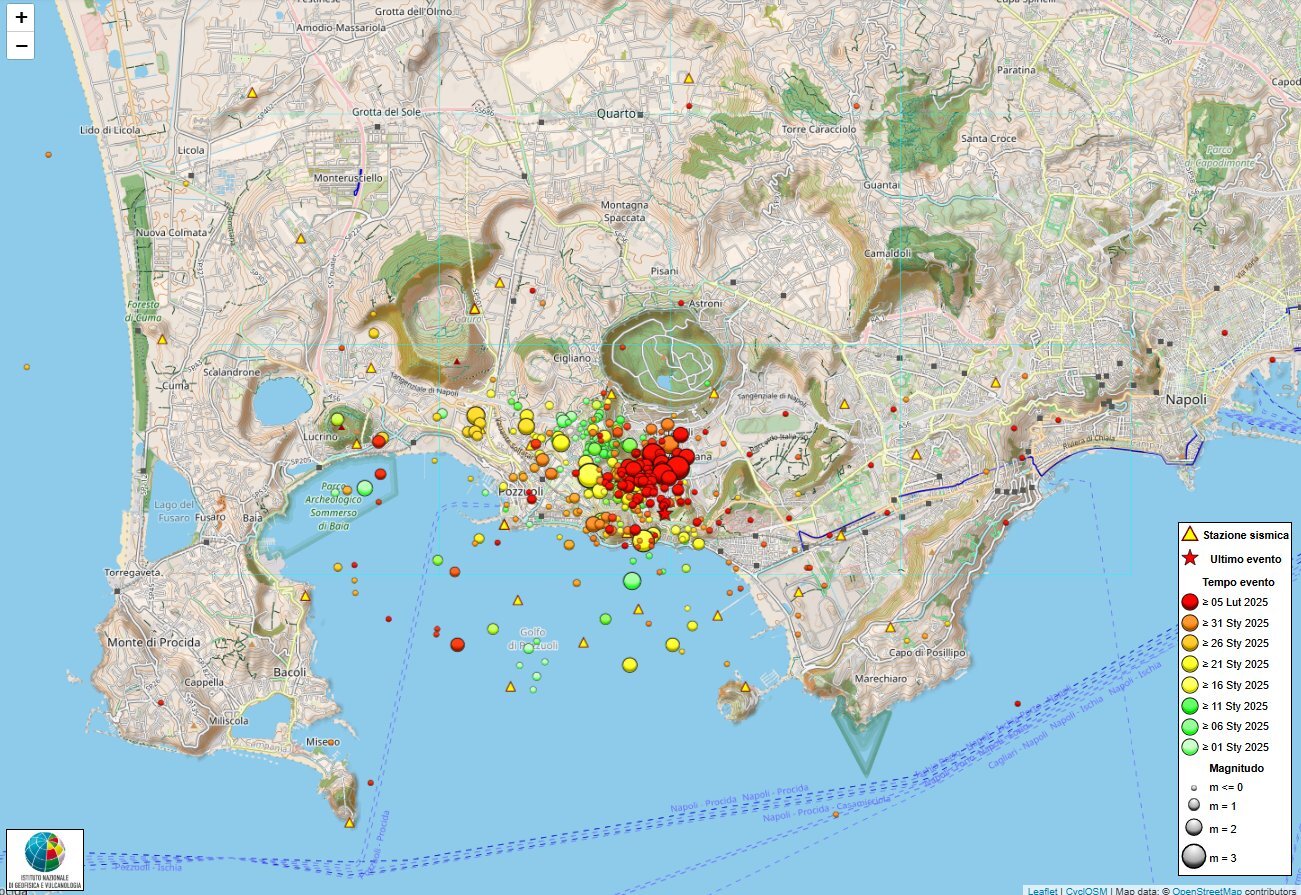Select the station triangle just above the Golfo di Pozzuoli label

click(x=518, y=601)
